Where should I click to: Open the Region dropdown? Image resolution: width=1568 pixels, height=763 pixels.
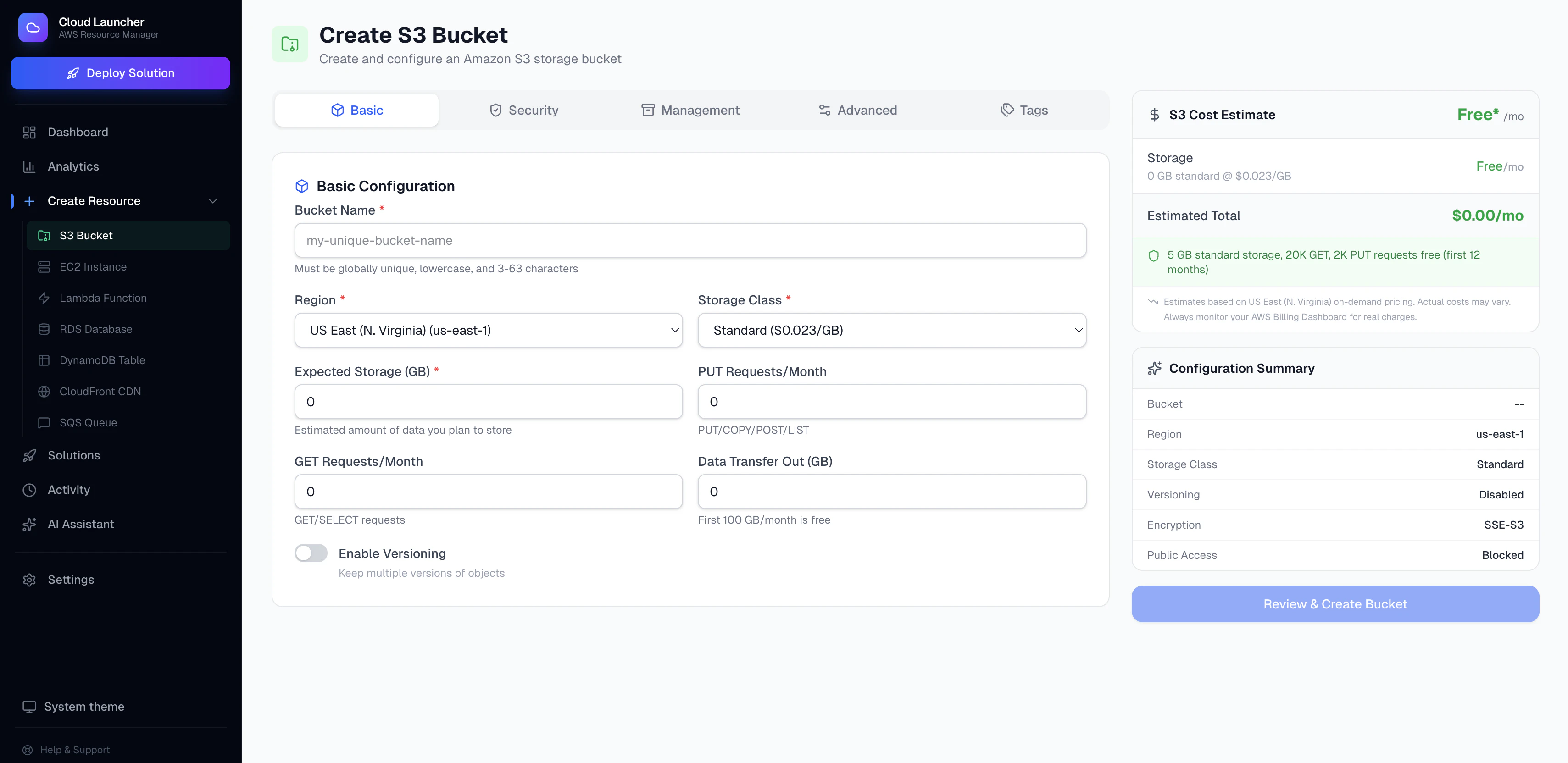pyautogui.click(x=488, y=331)
